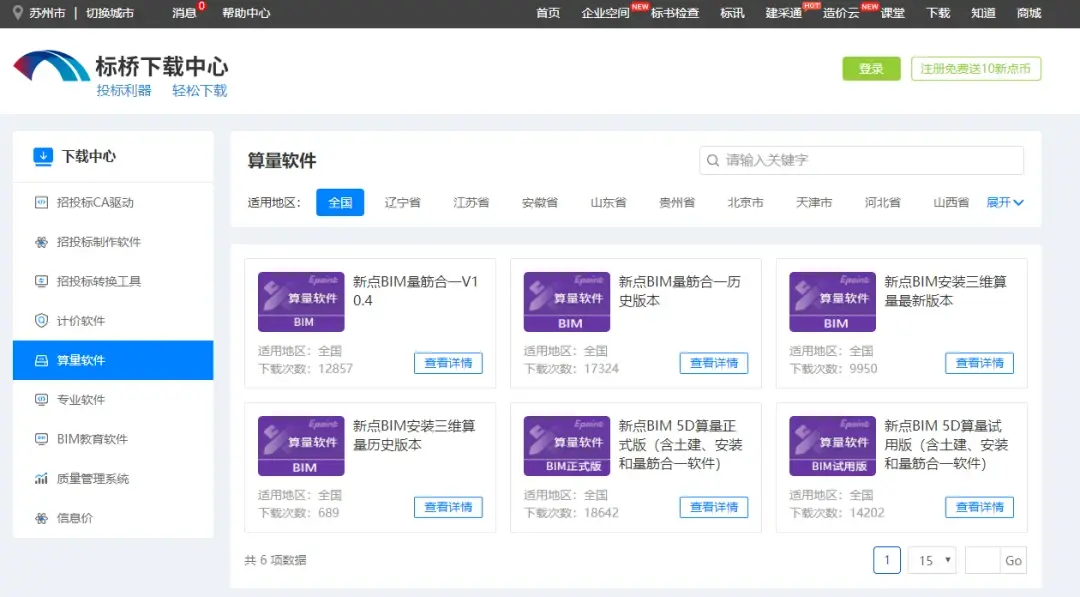Click the BIM教育软件 sidebar icon

41,439
